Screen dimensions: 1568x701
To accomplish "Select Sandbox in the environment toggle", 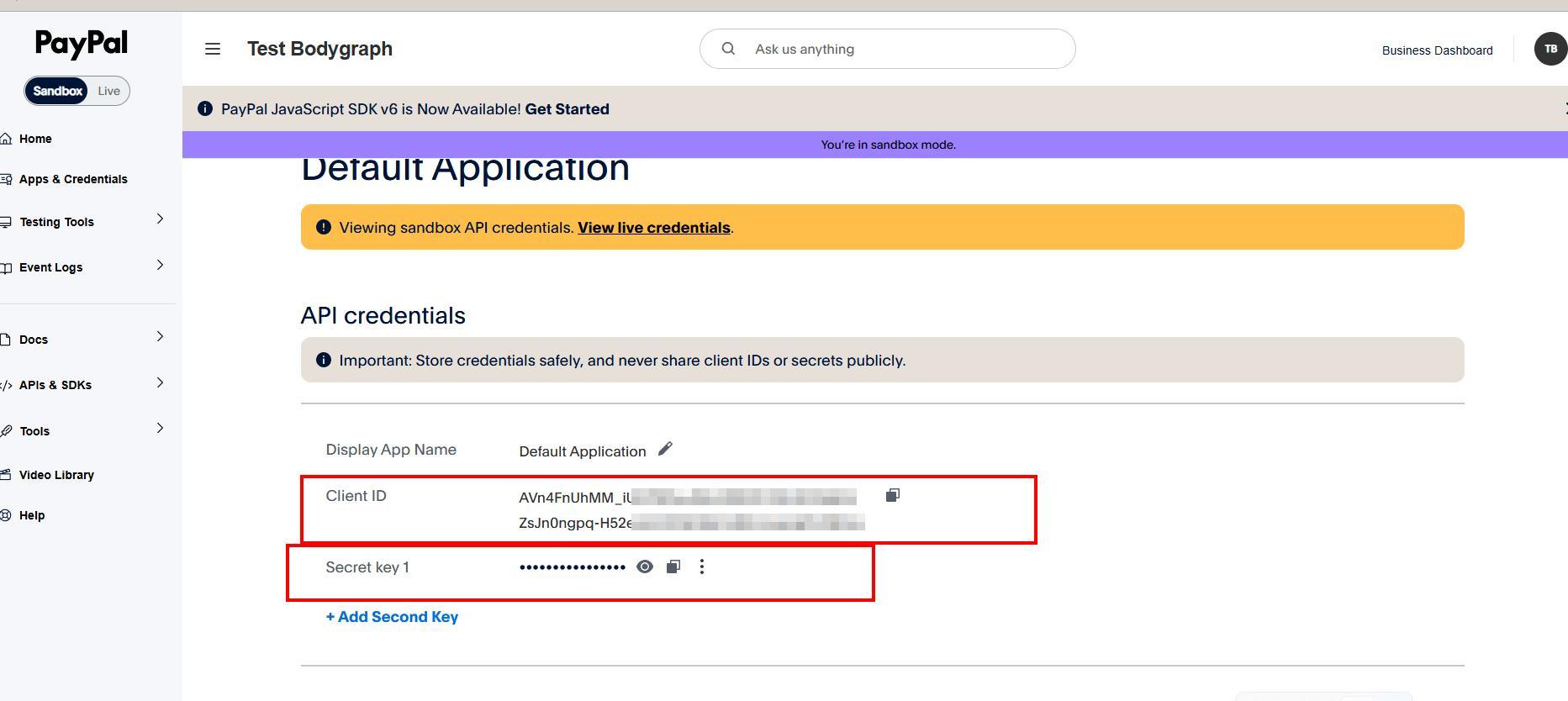I will [x=57, y=91].
